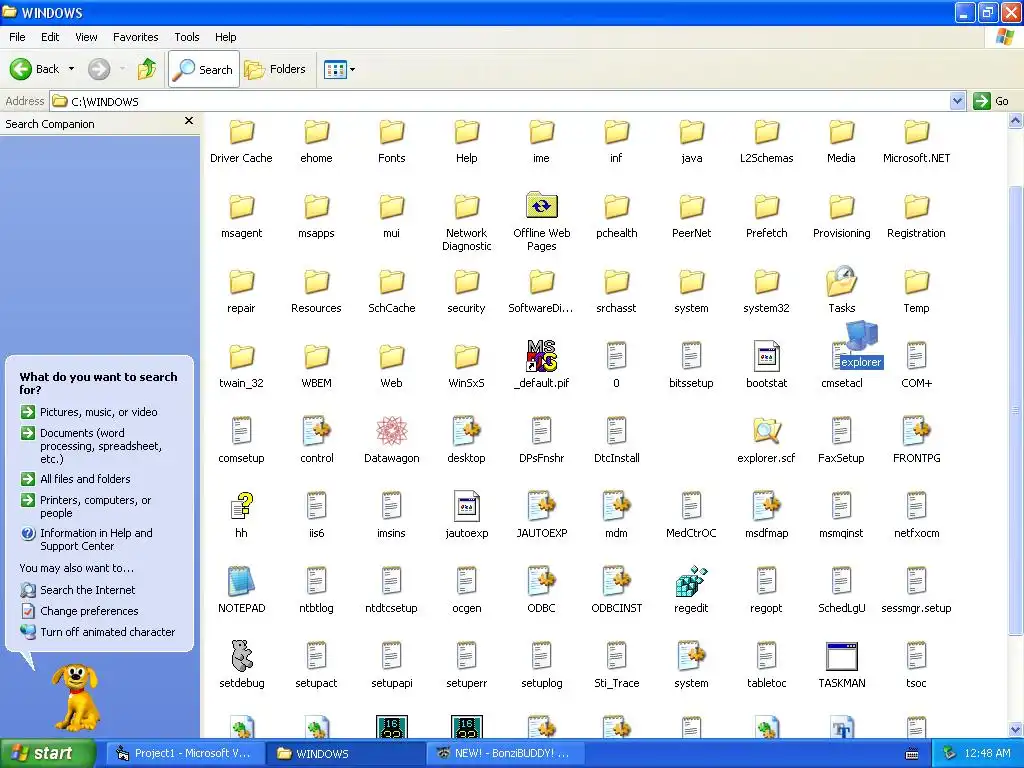Click the Forward navigation arrow

[99, 69]
